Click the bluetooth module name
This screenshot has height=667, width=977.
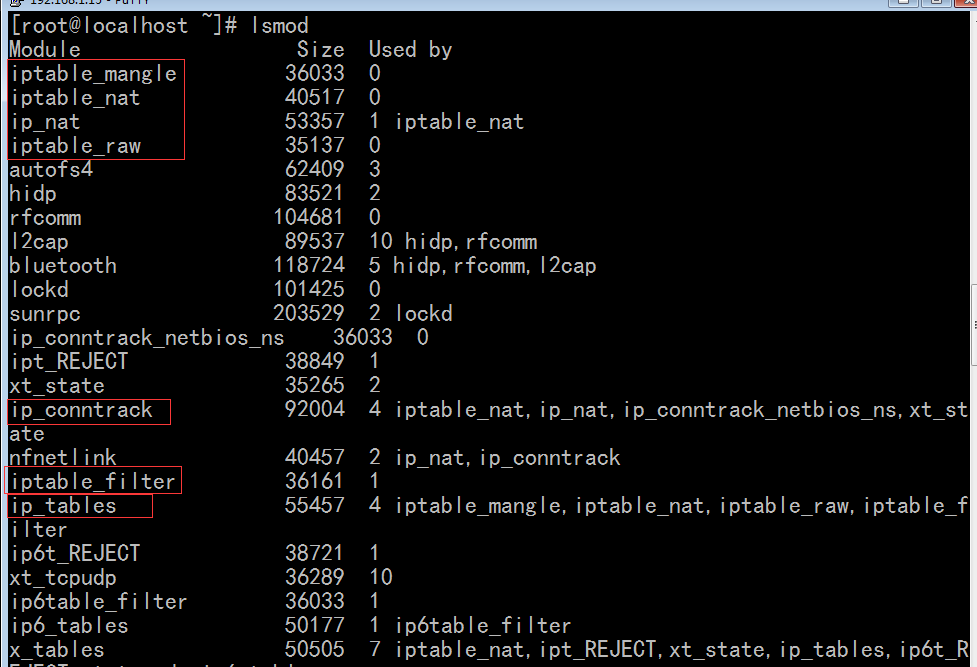pyautogui.click(x=63, y=266)
